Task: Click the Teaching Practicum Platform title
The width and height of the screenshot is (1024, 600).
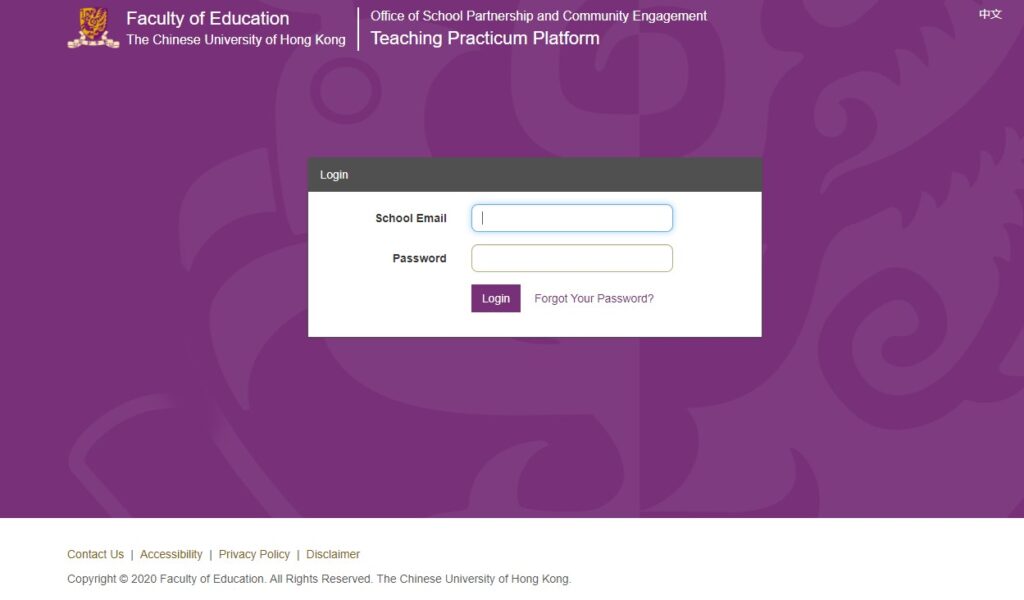Action: [485, 39]
